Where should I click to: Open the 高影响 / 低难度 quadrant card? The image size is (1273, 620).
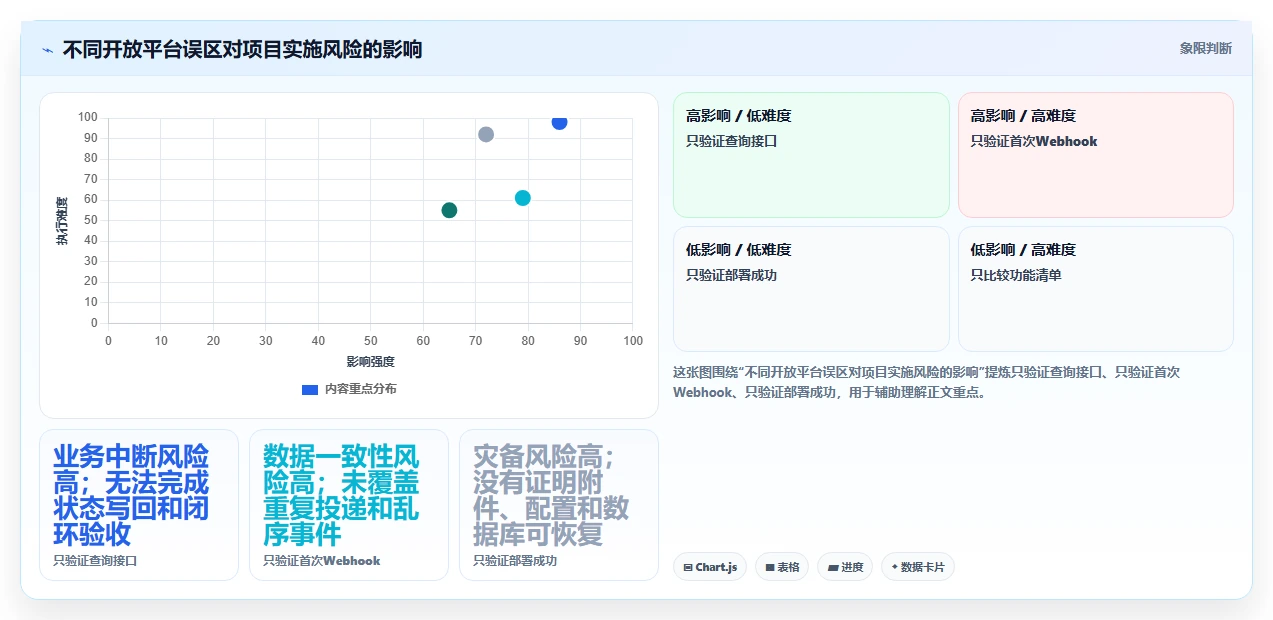coord(811,155)
